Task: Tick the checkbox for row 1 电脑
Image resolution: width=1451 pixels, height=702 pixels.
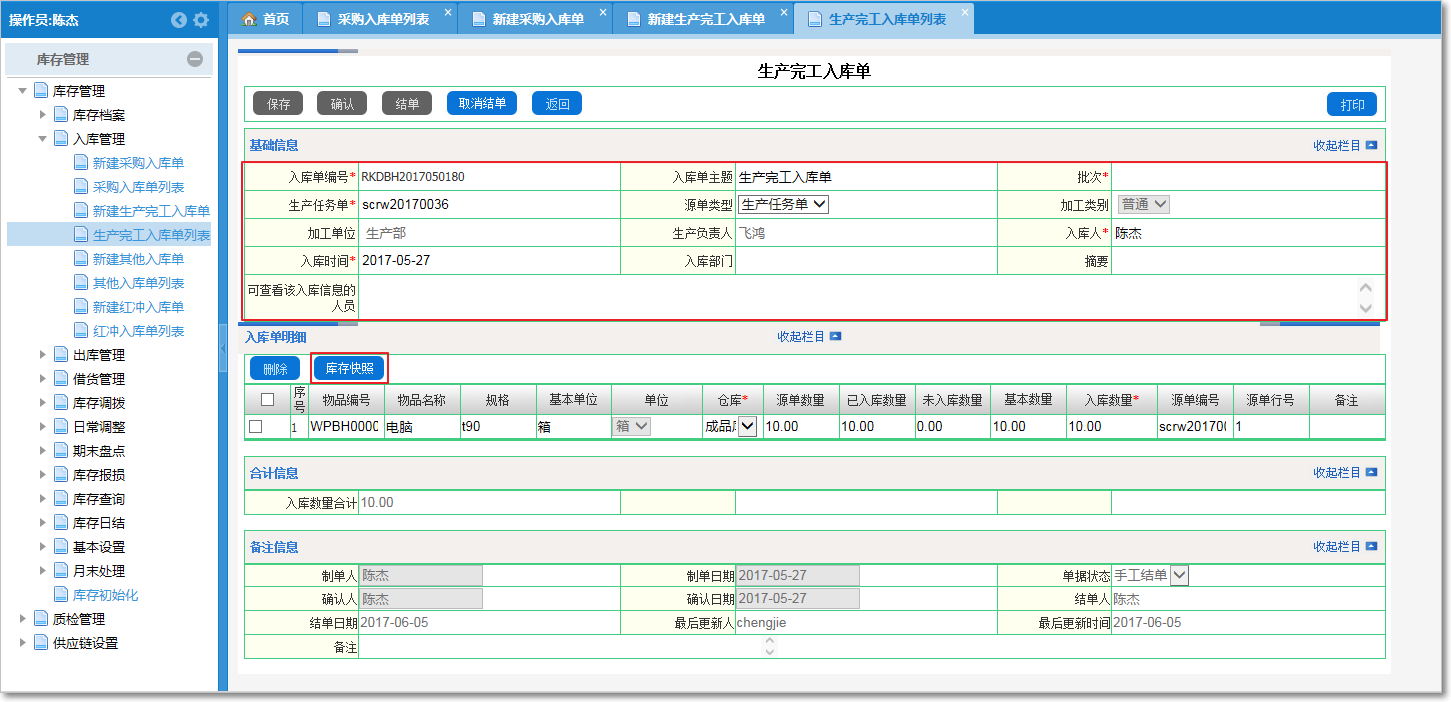Action: point(256,427)
